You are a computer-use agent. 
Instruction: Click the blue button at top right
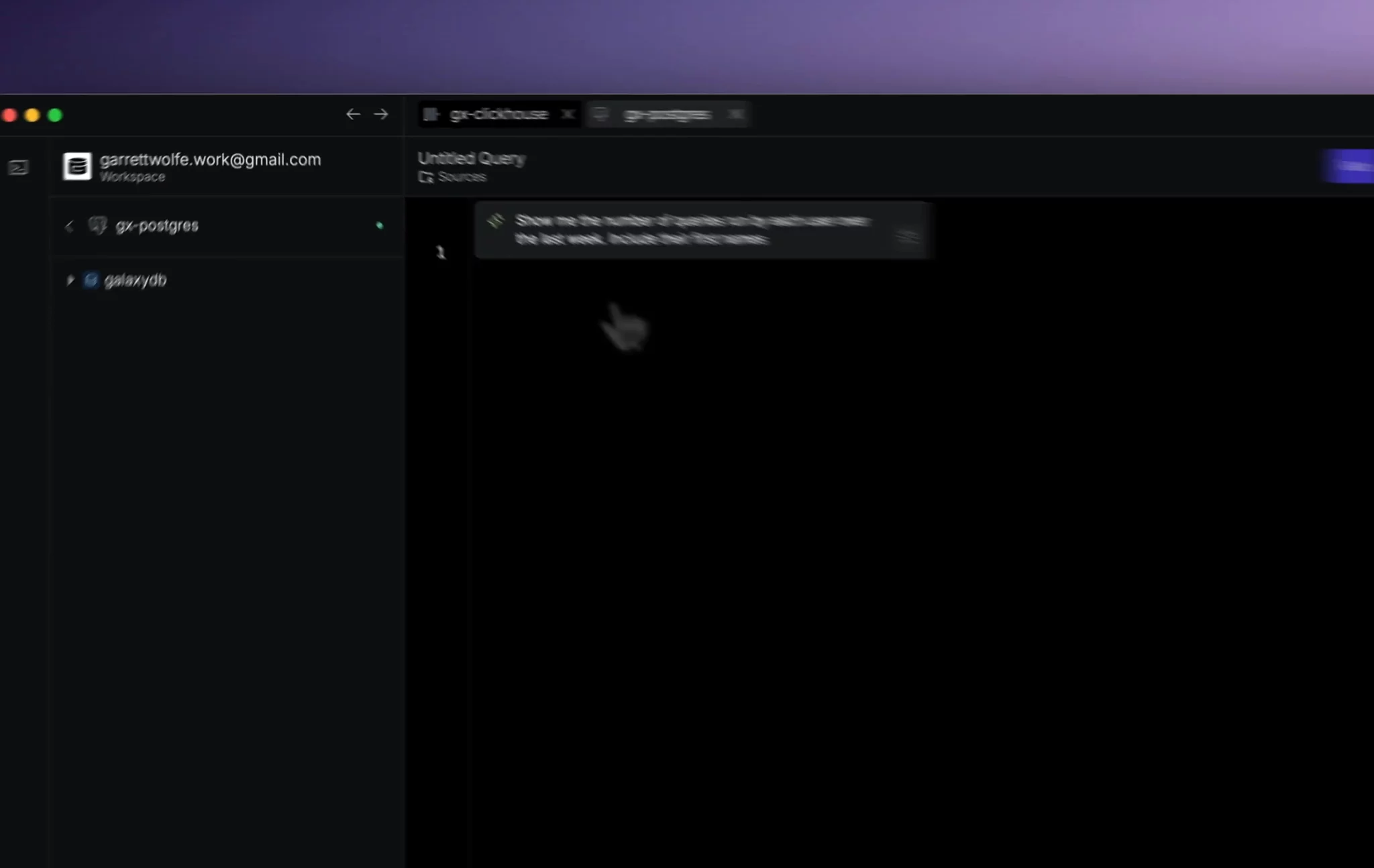point(1349,166)
